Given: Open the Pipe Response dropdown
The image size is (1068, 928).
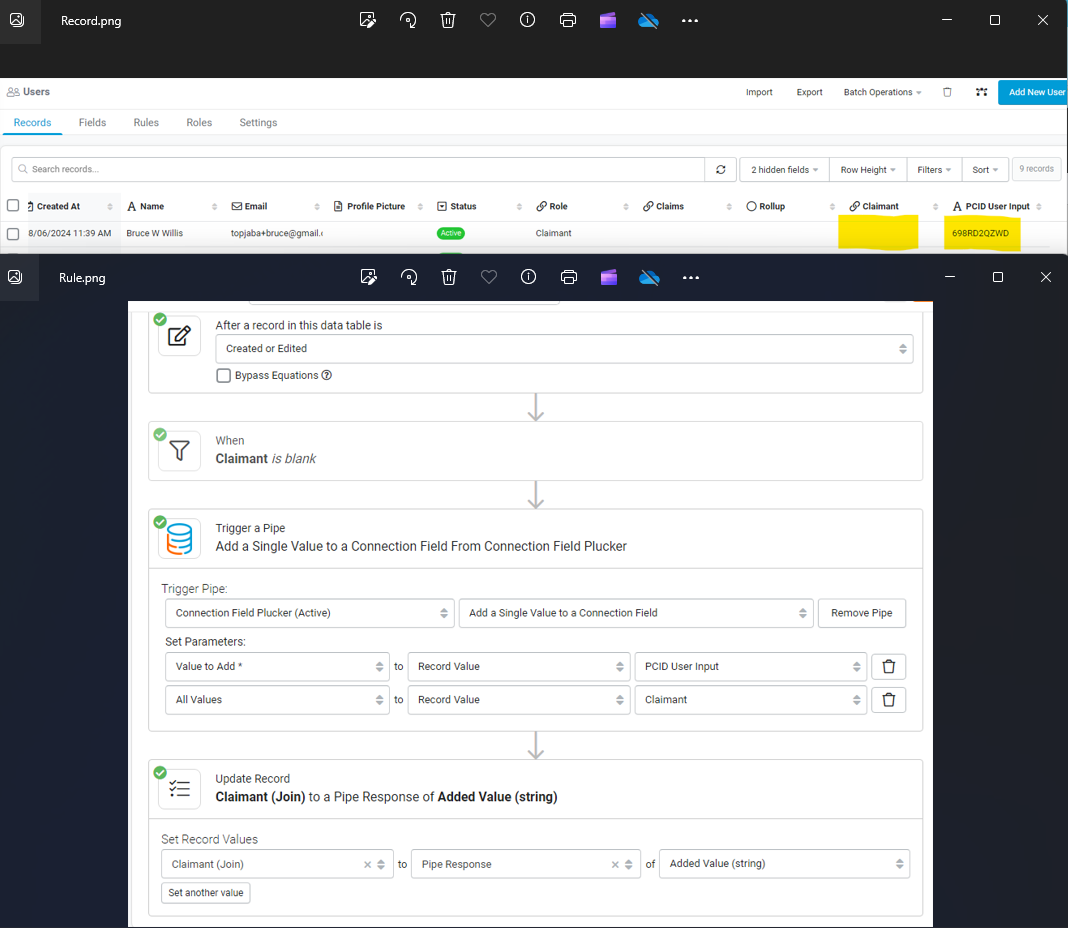Looking at the screenshot, I should click(526, 864).
